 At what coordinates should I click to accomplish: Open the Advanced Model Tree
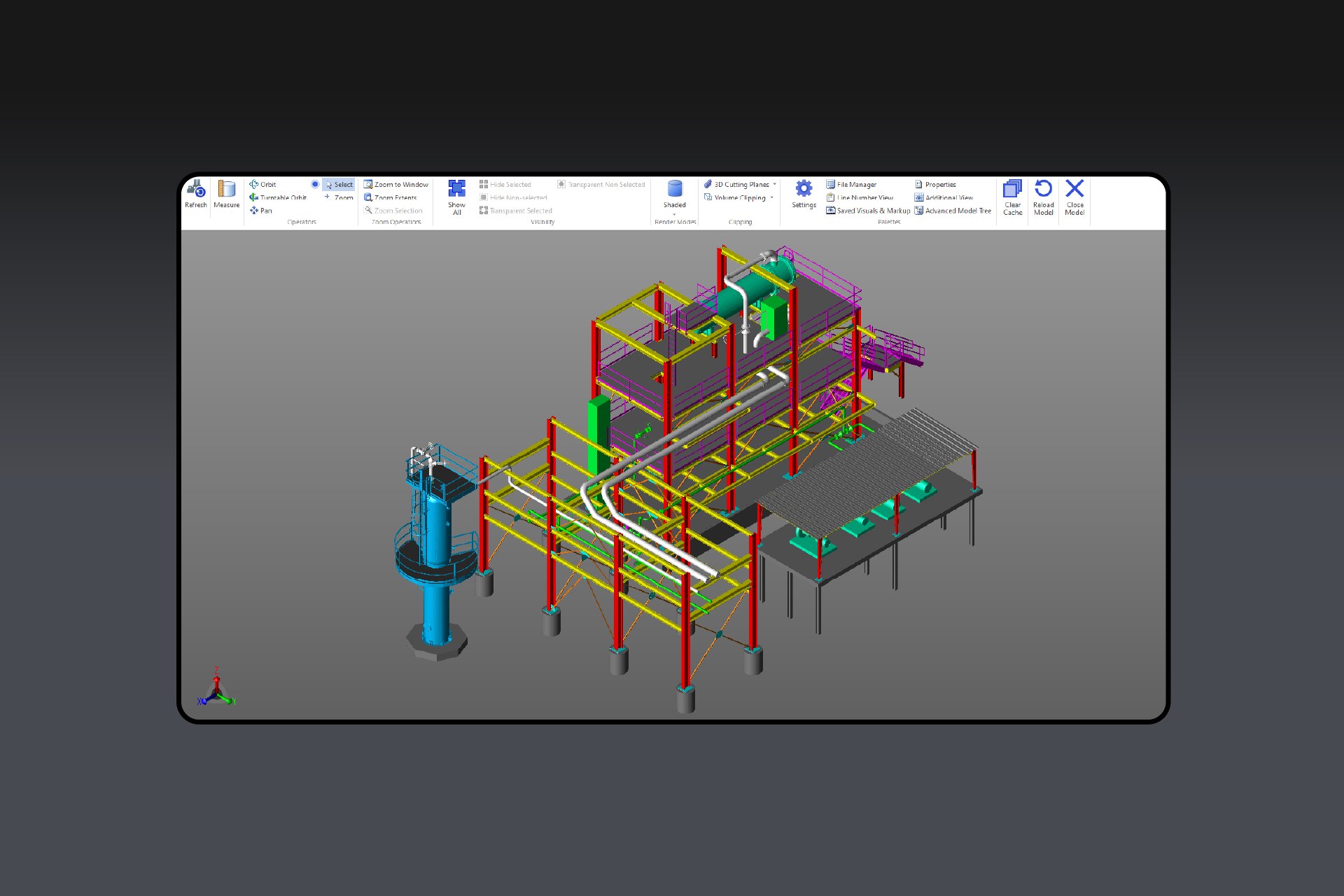[x=956, y=211]
